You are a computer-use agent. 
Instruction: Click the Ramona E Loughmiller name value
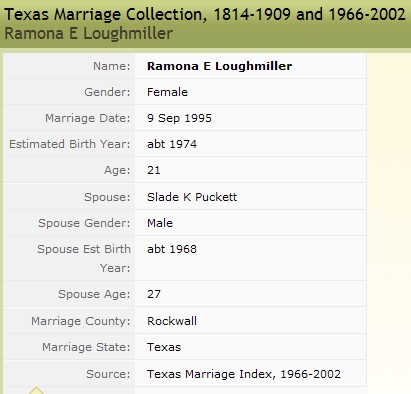219,66
